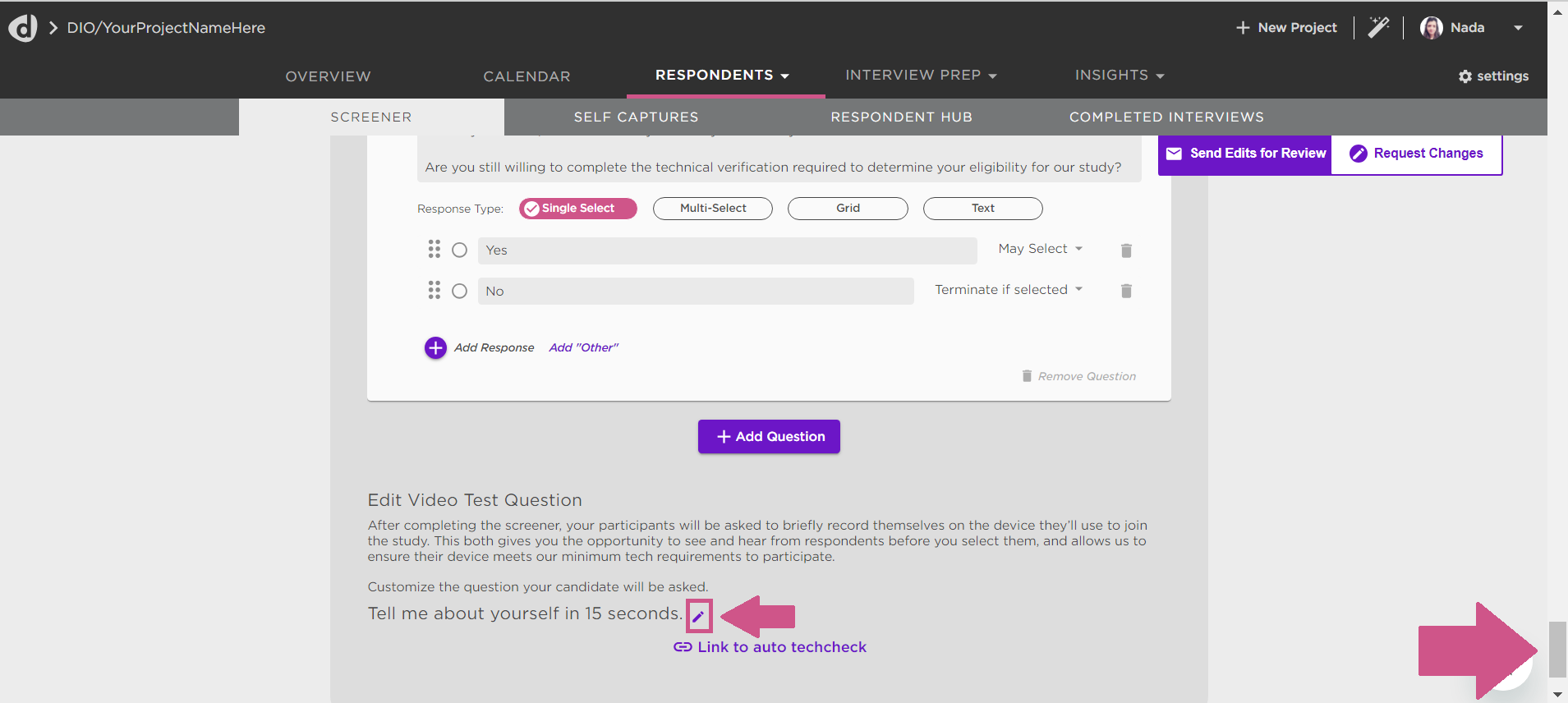Grab the drag handle beside Yes
Screen dimensions: 1568x703
(x=434, y=249)
